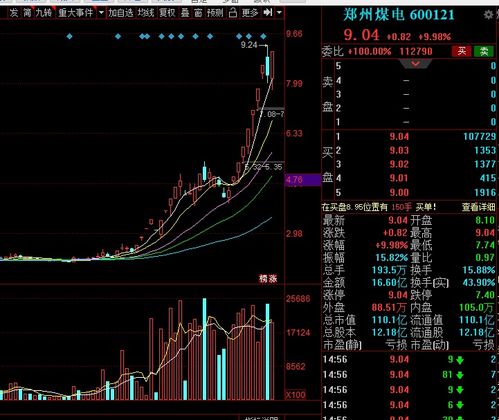This screenshot has width=499, height=420.
Task: Click buy level 2 price 9.03
Action: pos(399,150)
